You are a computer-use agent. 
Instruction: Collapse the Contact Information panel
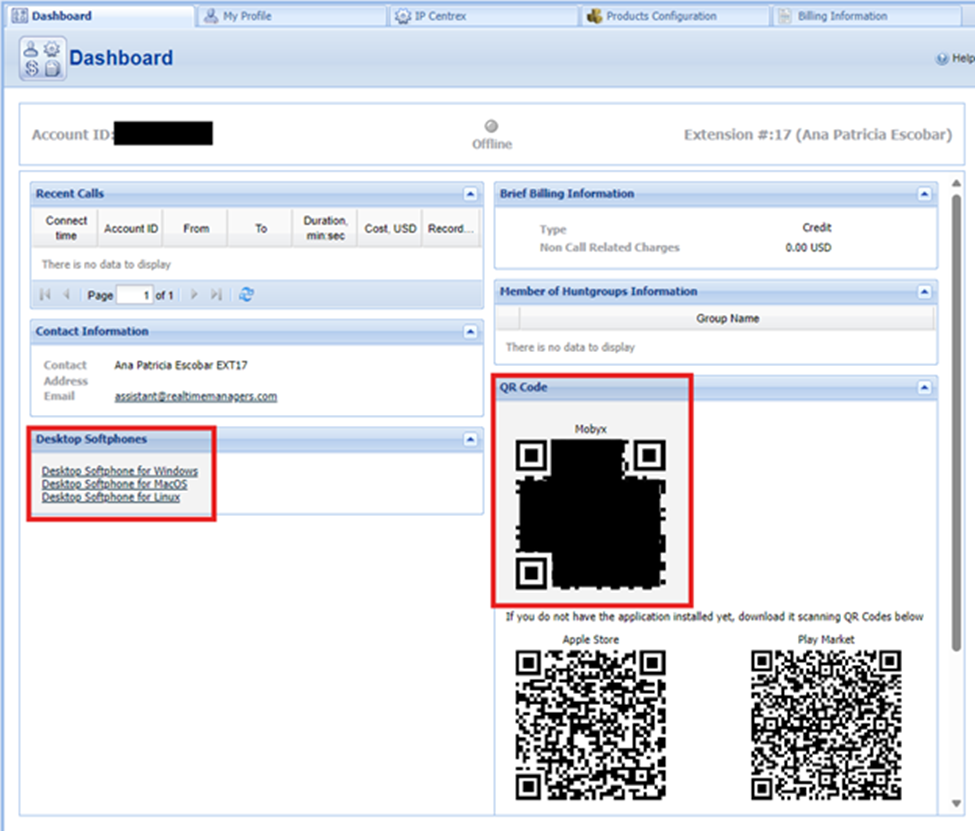point(470,332)
